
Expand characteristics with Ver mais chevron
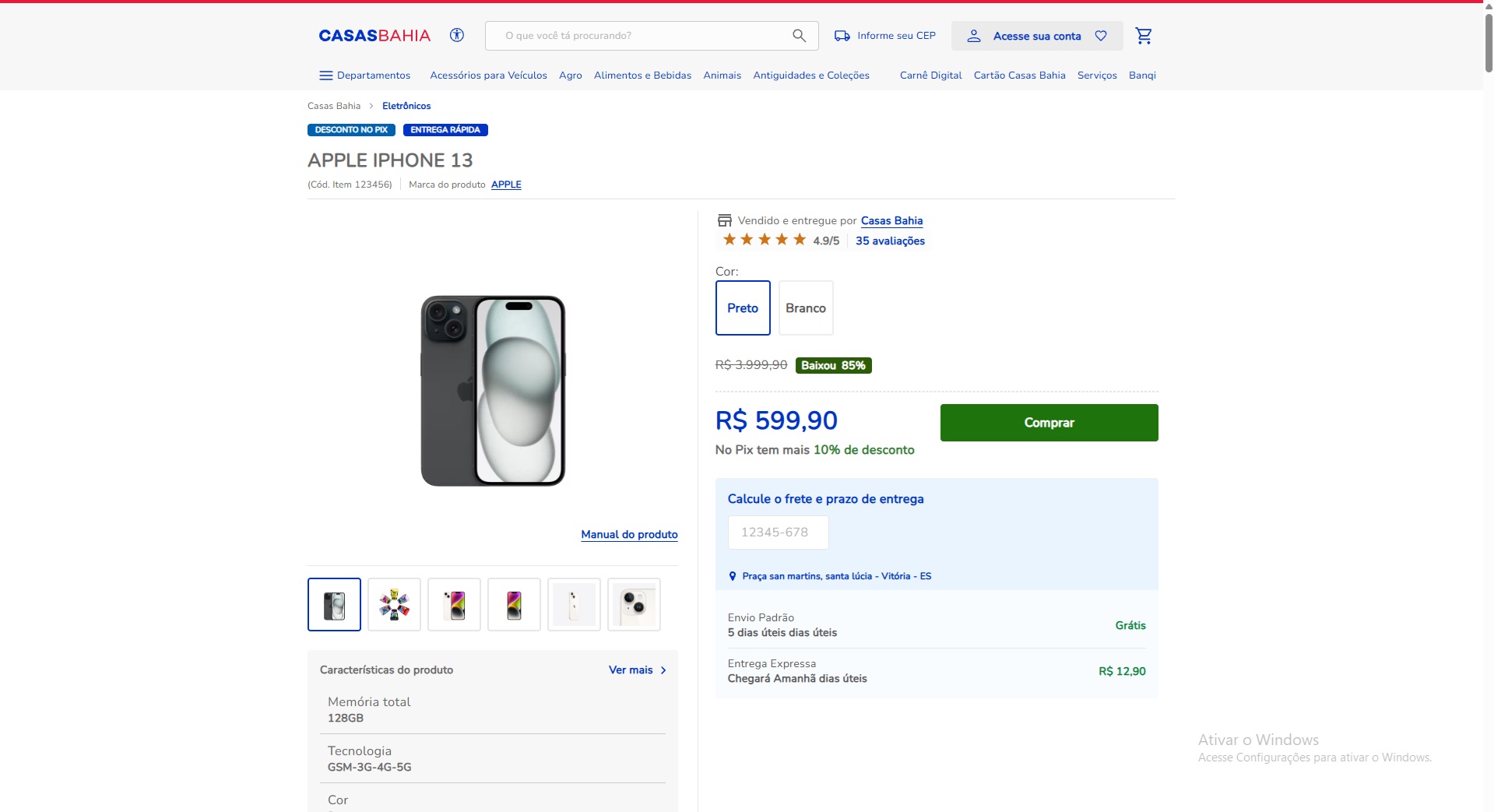tap(663, 670)
